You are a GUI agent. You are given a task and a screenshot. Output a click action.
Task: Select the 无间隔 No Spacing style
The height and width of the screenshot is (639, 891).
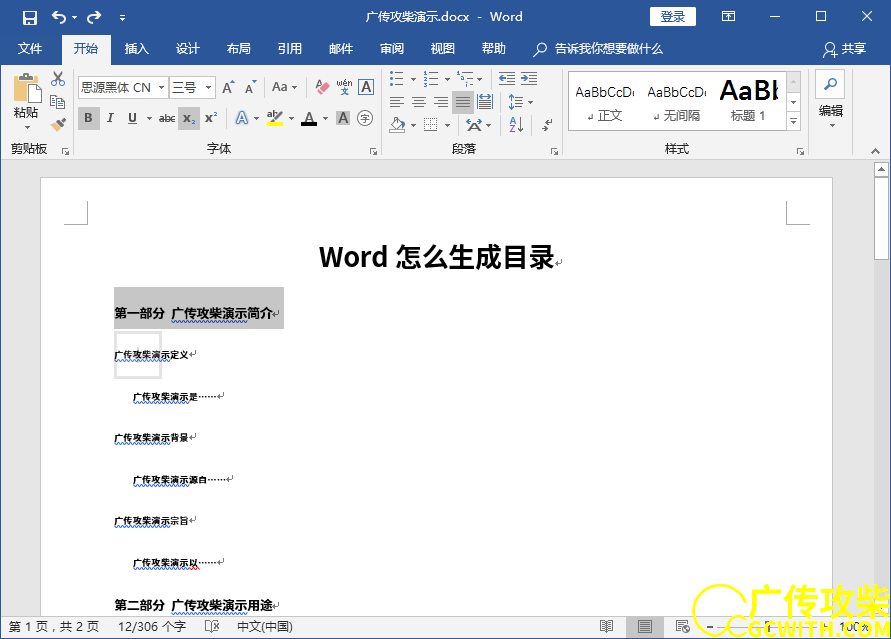coord(677,102)
